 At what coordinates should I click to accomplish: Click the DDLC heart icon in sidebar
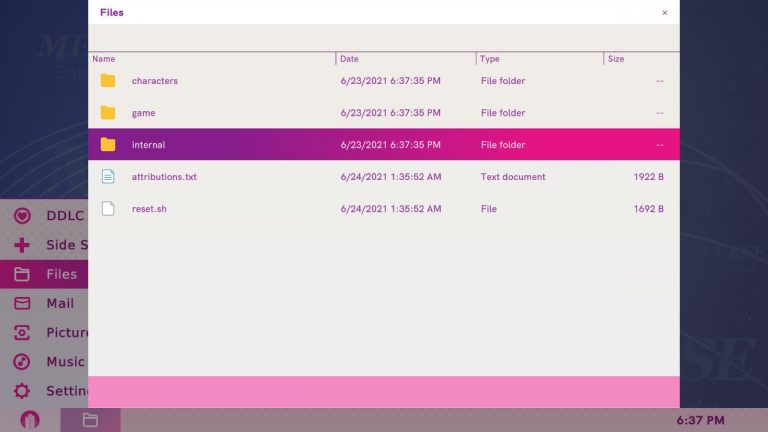pos(22,216)
